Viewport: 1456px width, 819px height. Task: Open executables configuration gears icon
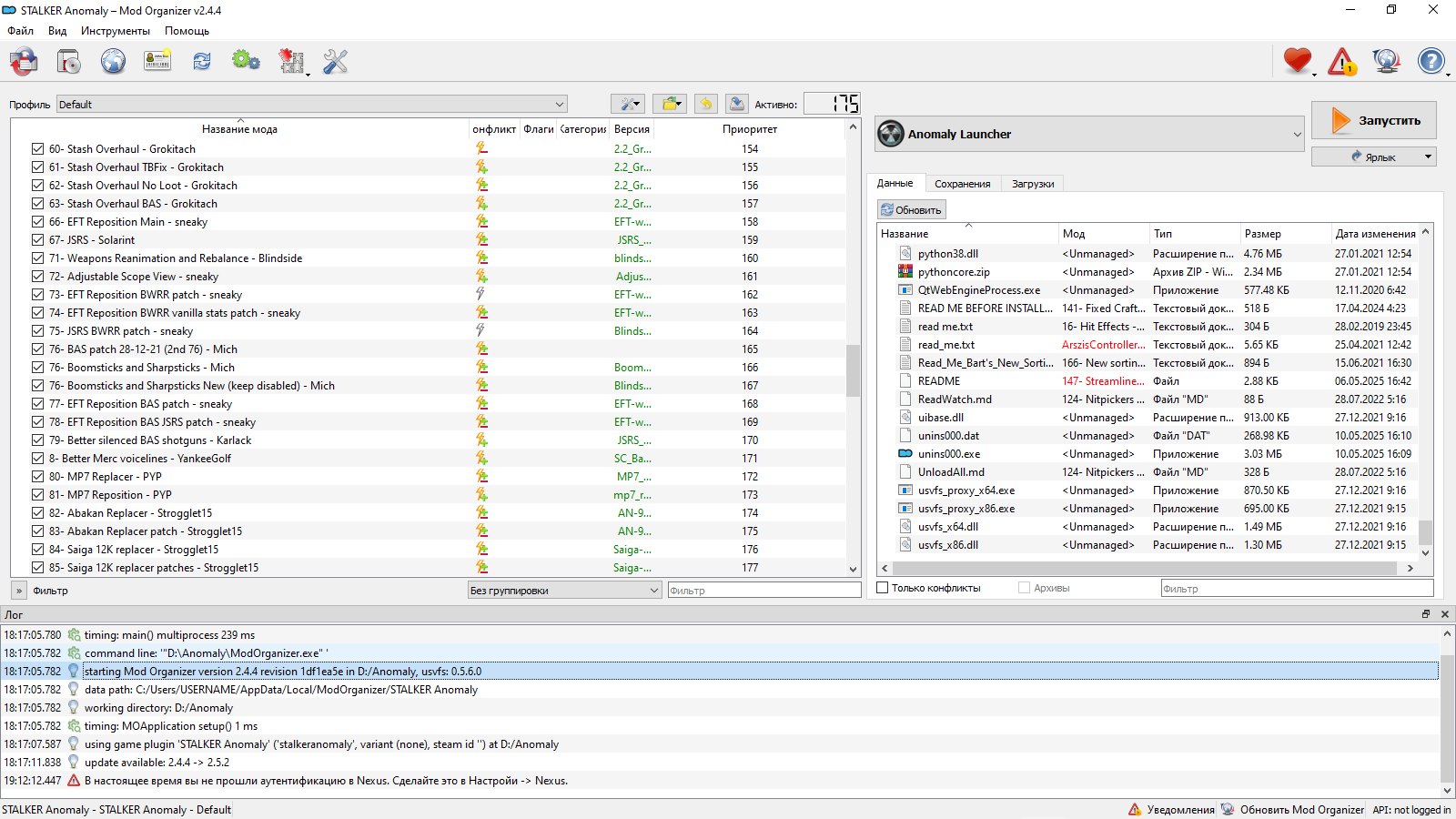(x=246, y=62)
